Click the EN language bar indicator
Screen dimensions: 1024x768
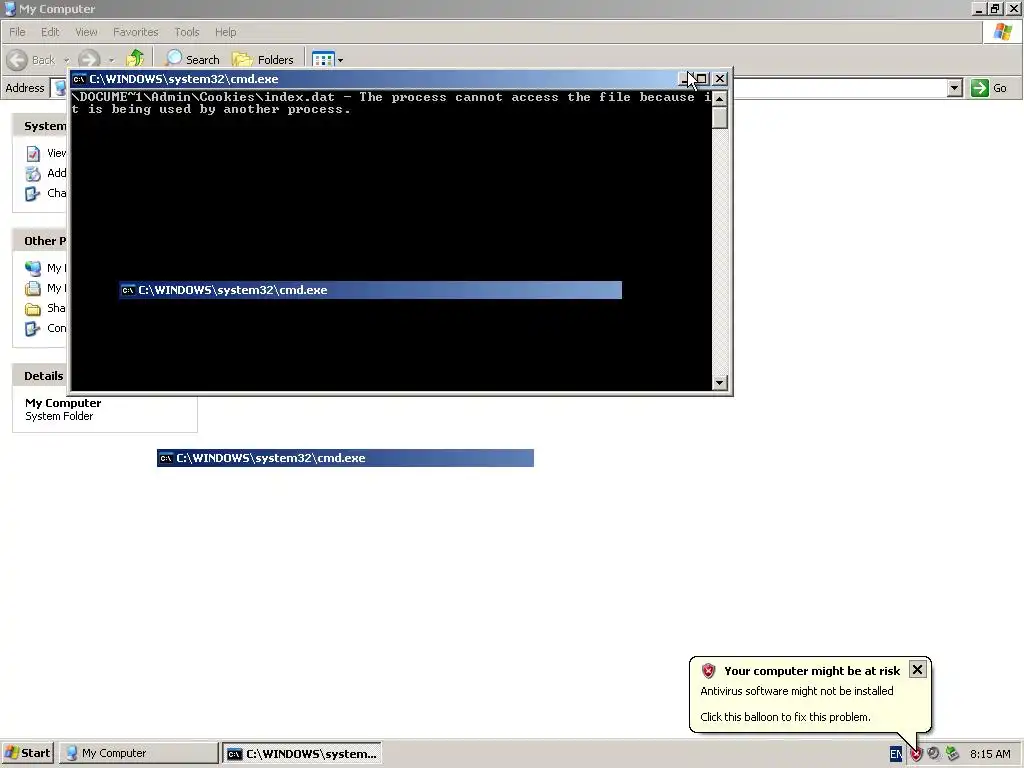pos(895,754)
